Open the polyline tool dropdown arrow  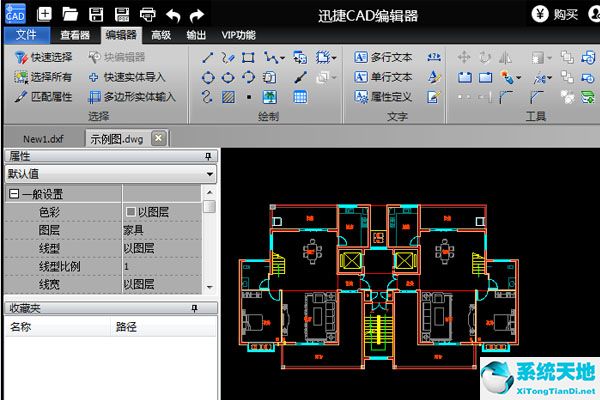coord(282,58)
